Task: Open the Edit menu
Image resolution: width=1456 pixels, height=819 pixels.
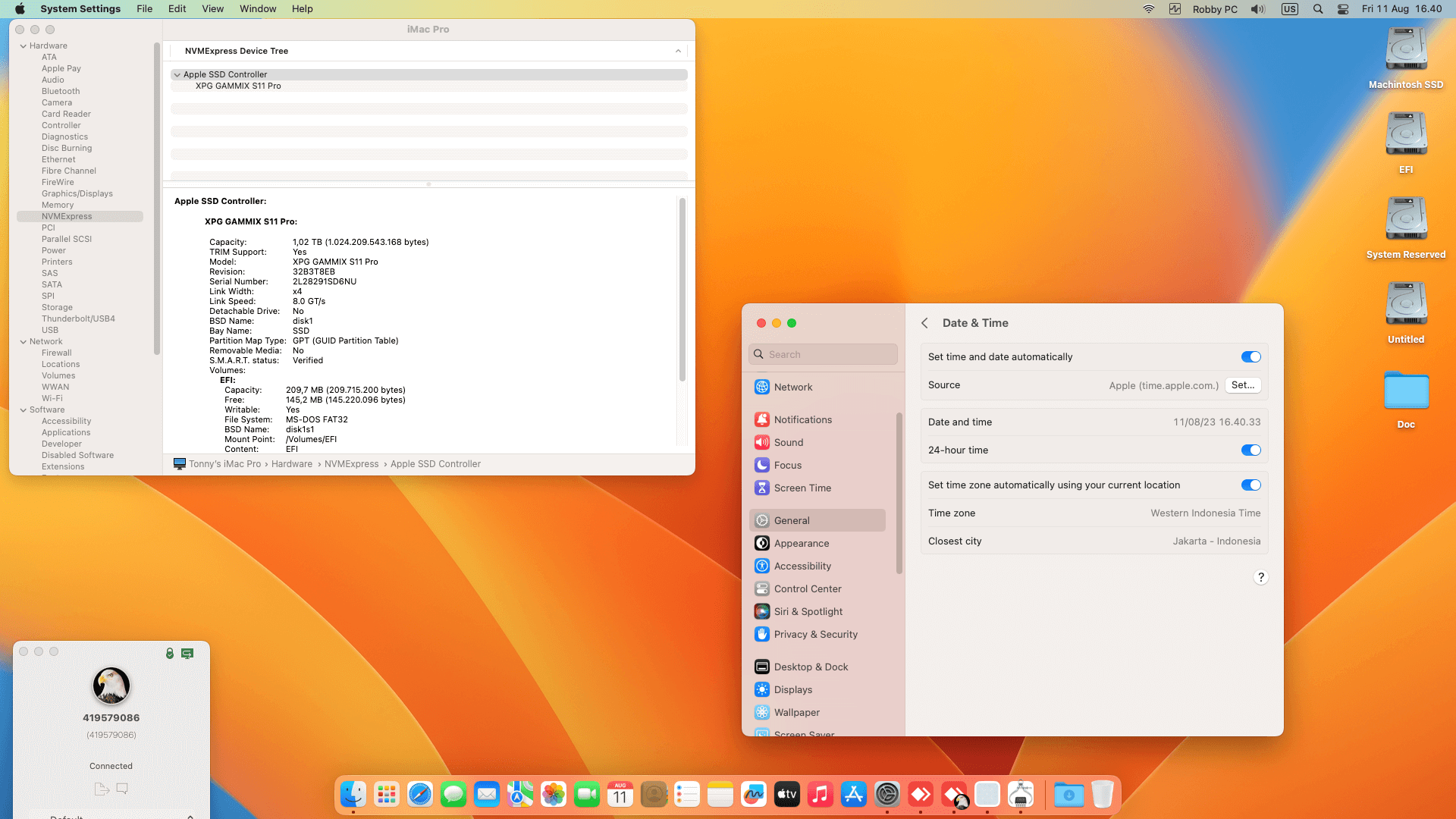Action: pyautogui.click(x=177, y=9)
